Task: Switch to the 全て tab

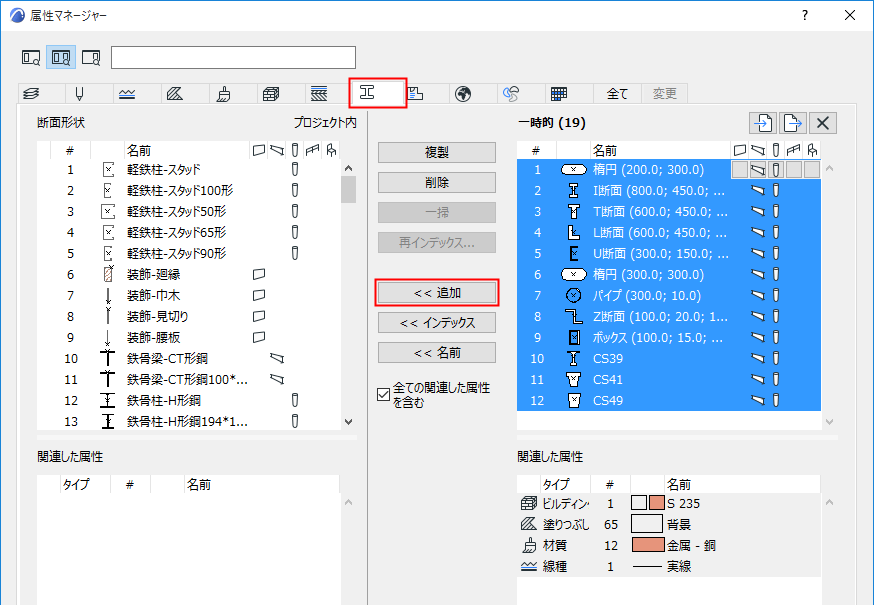Action: pyautogui.click(x=617, y=94)
